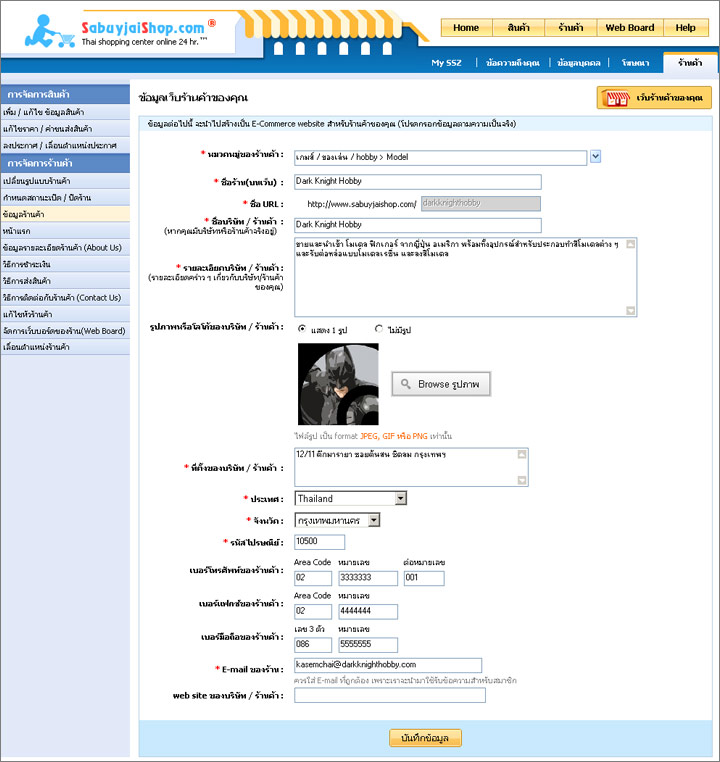720x762 pixels.
Task: Click the phone number field 3333333
Action: tap(368, 578)
